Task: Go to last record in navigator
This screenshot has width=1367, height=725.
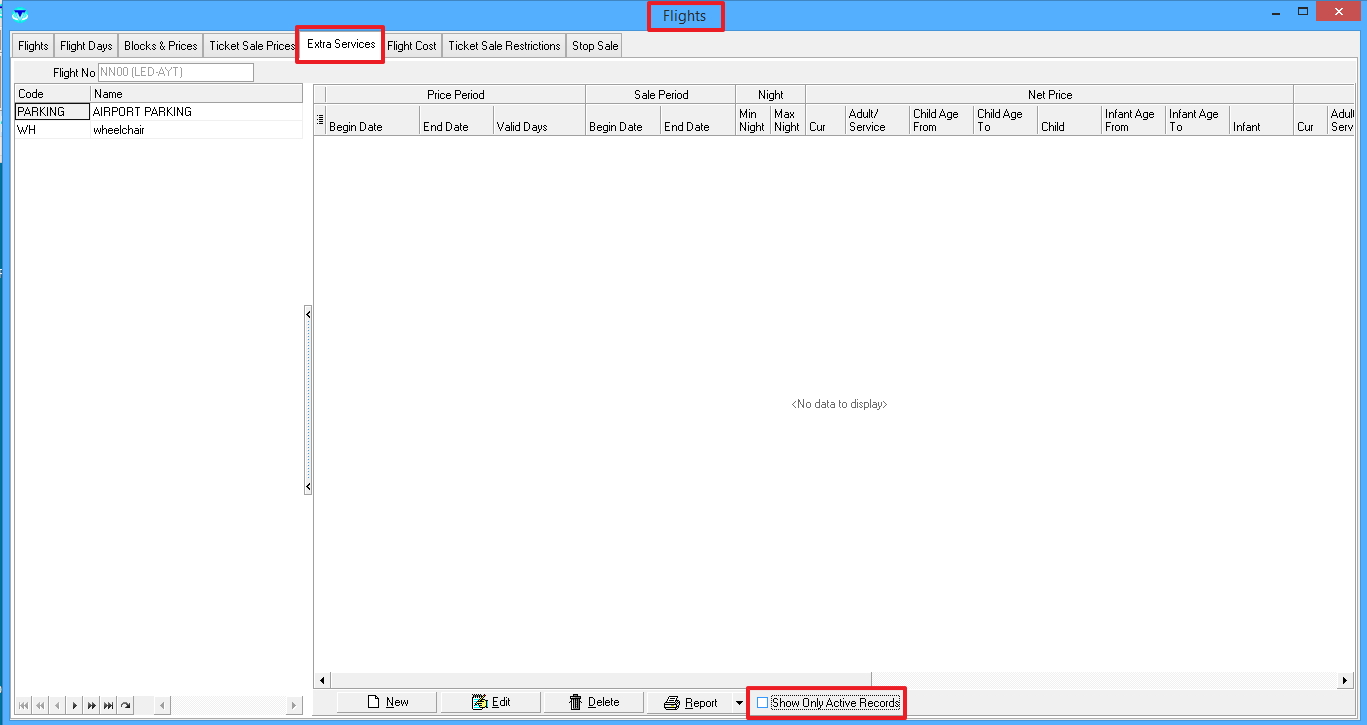Action: point(108,706)
